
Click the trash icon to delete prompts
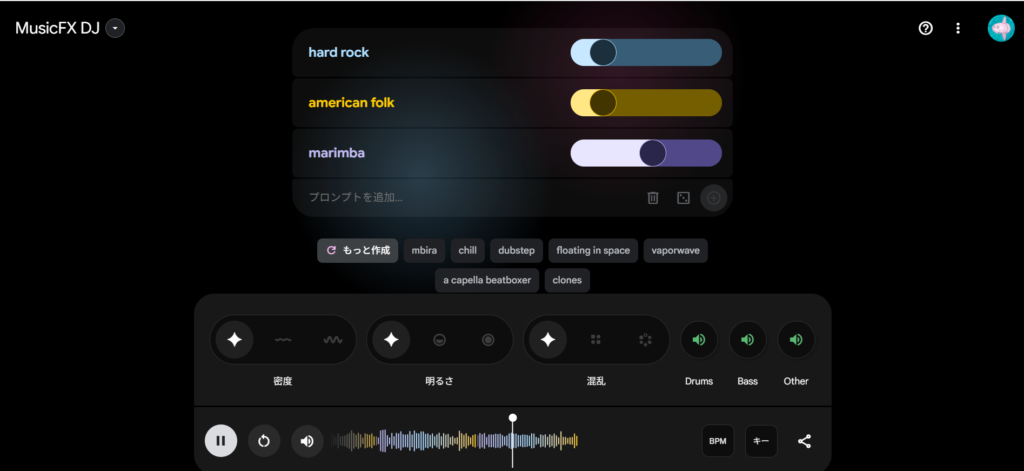tap(653, 198)
